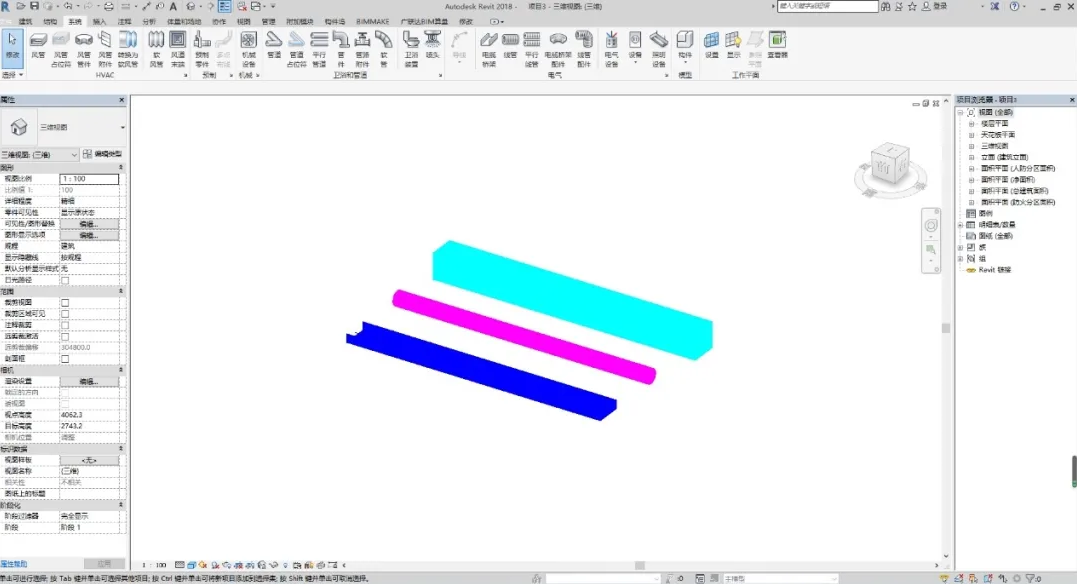Switch to the 注释 ribbon tab

[x=124, y=21]
